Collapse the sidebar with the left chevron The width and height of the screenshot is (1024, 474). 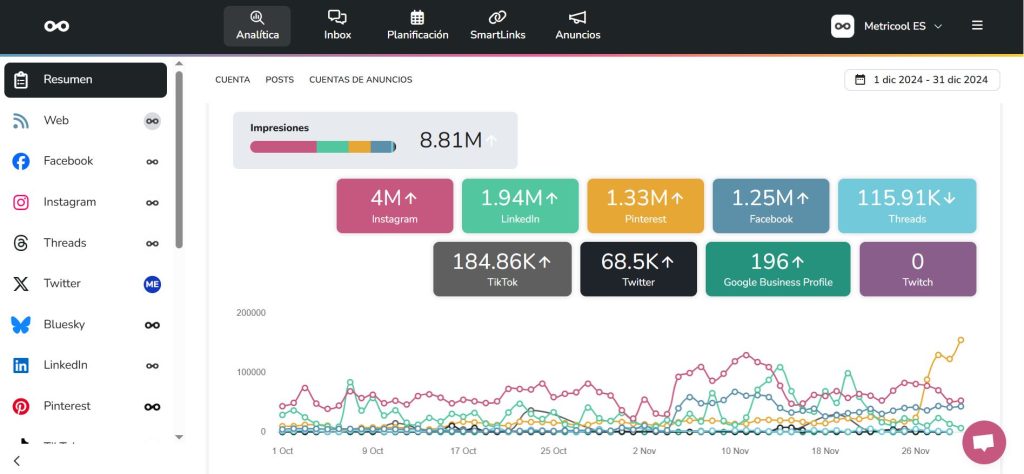click(x=17, y=460)
